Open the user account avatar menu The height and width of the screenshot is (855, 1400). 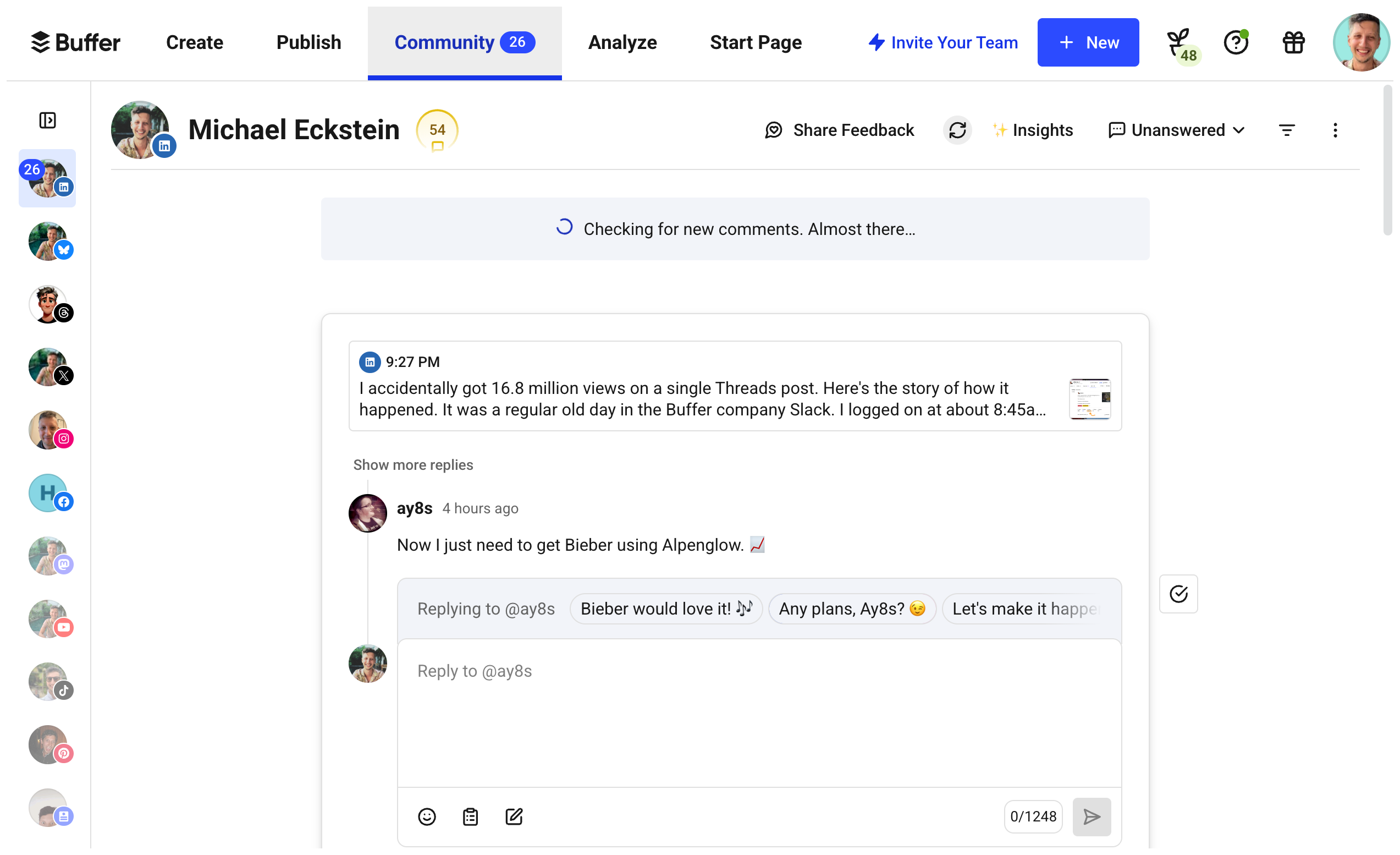click(x=1360, y=42)
